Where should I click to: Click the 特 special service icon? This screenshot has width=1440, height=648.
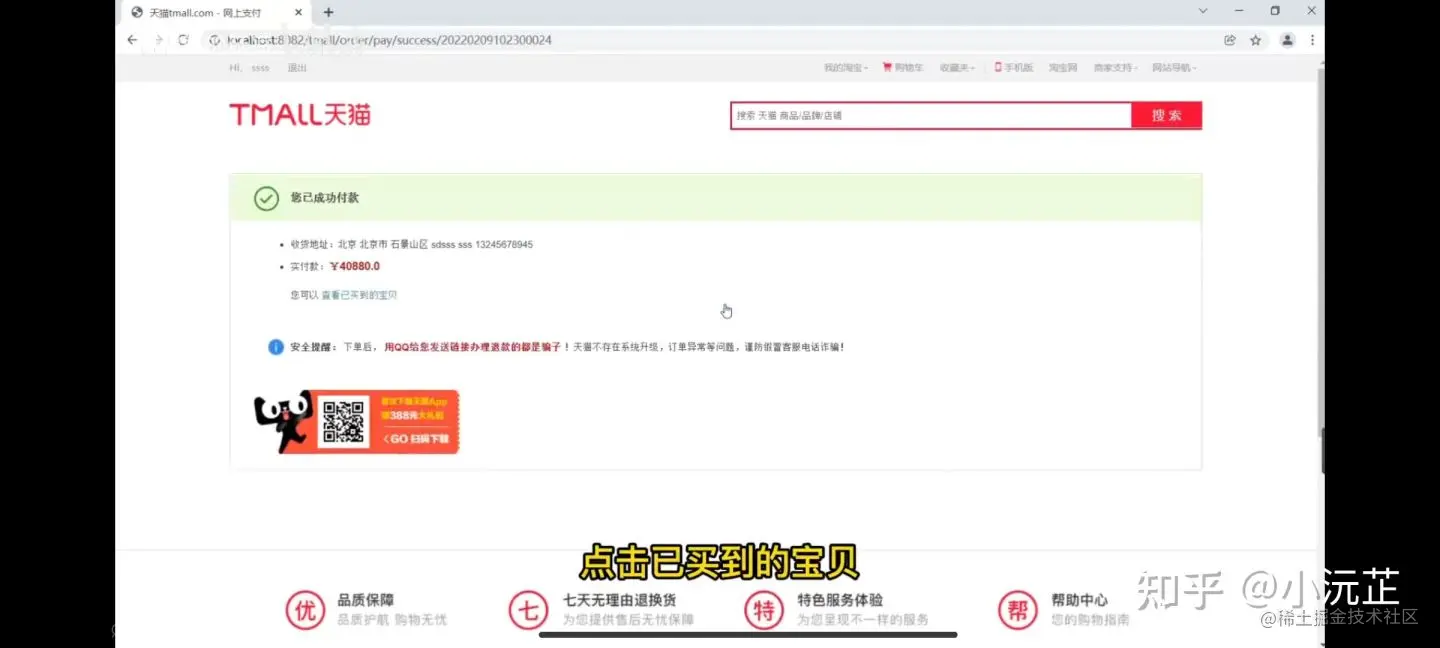[x=764, y=609]
